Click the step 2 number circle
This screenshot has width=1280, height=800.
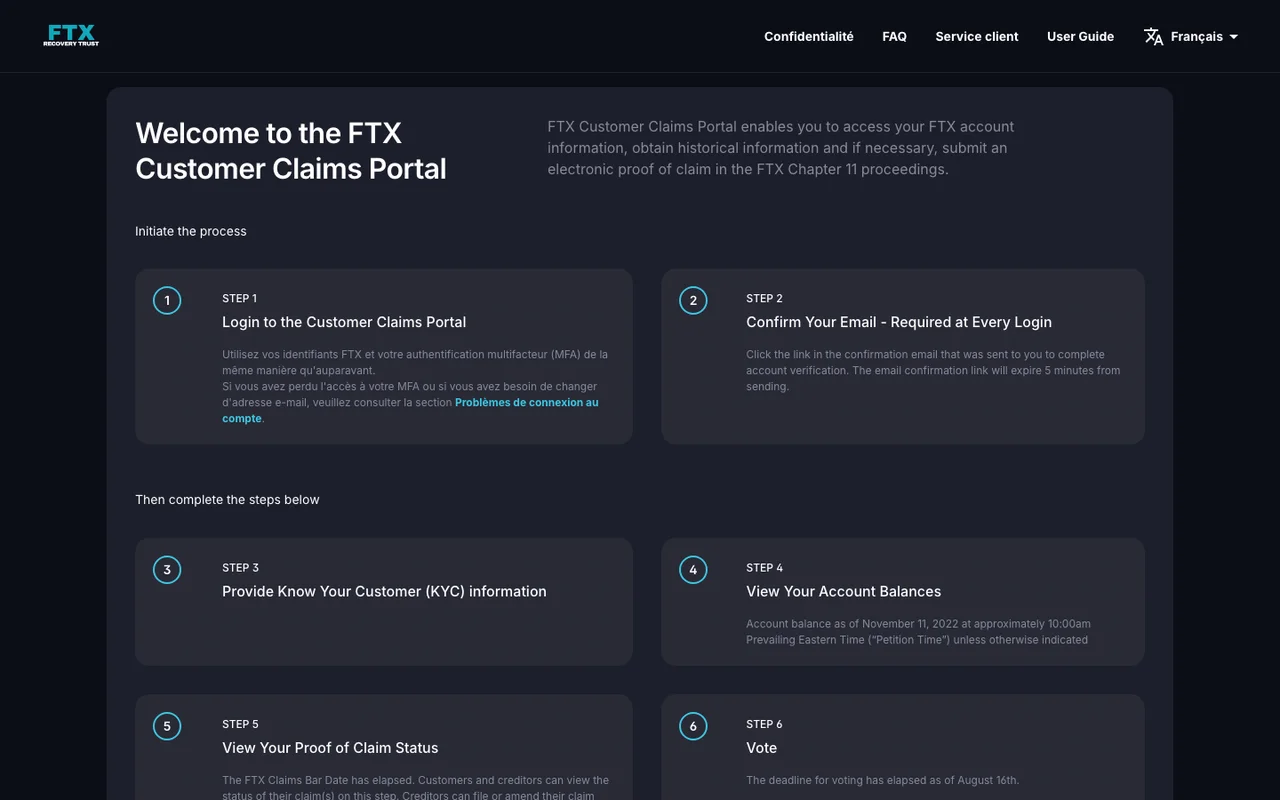(693, 300)
